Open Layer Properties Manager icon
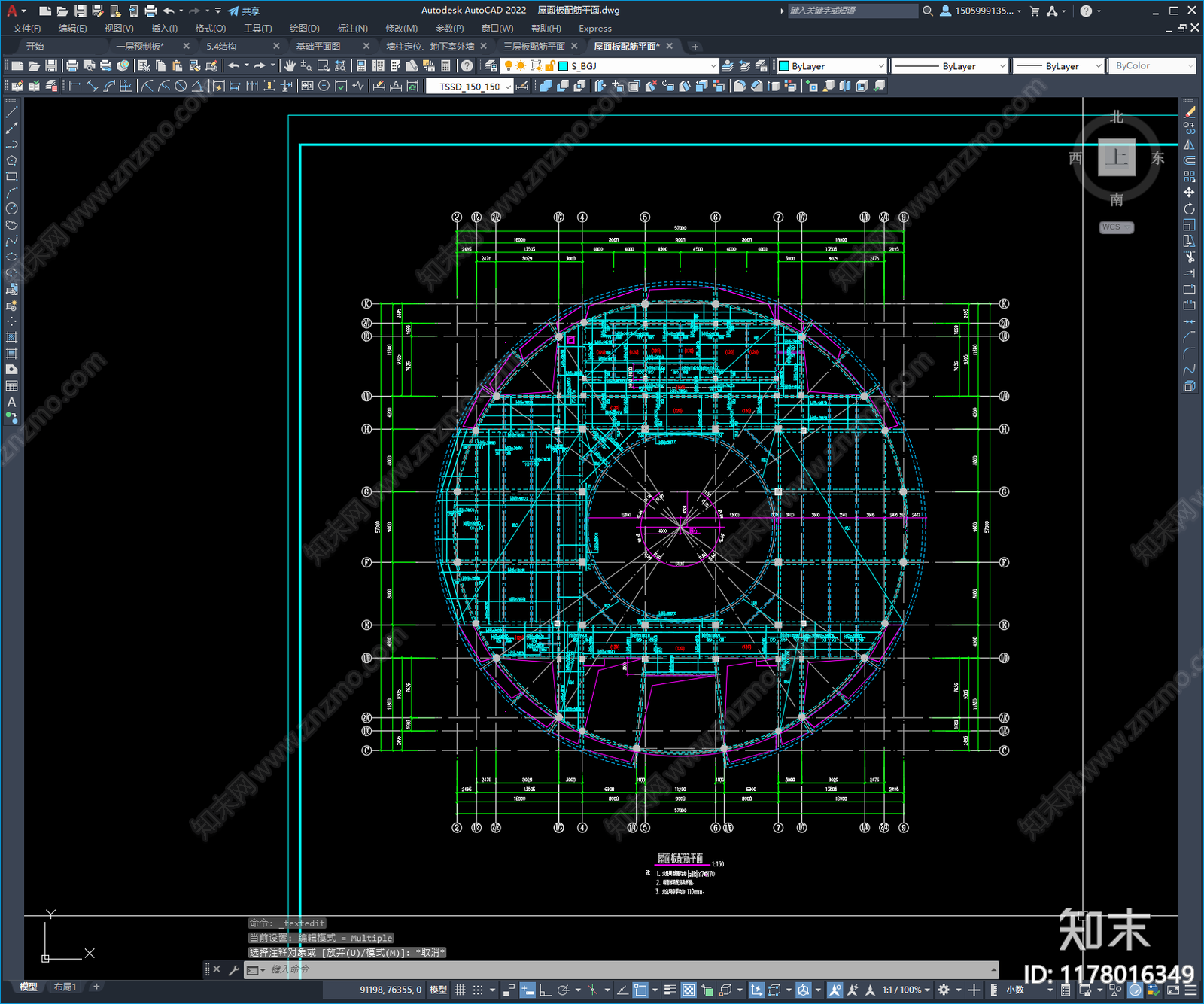Image resolution: width=1204 pixels, height=1004 pixels. coord(491,66)
